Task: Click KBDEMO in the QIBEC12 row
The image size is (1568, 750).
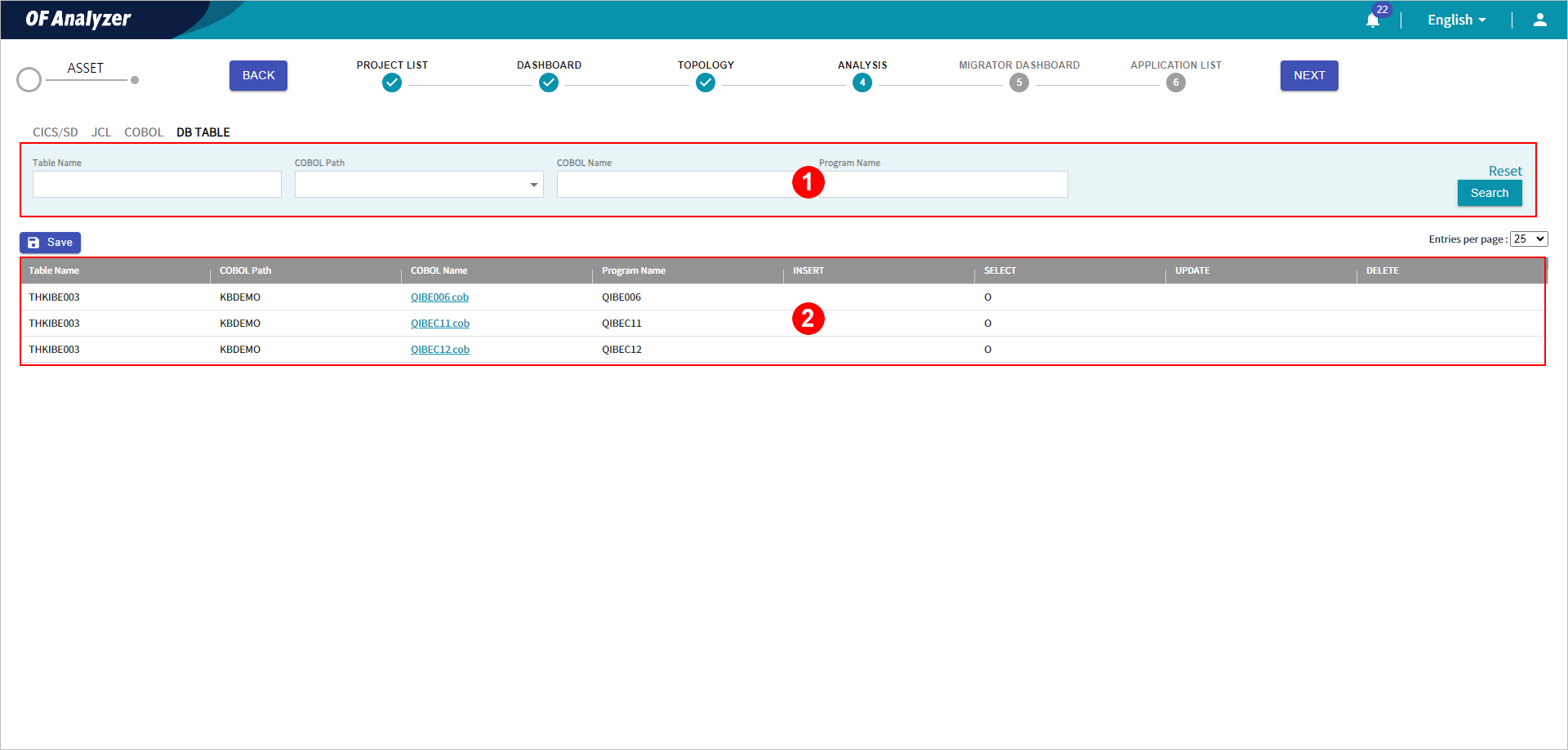Action: coord(240,350)
